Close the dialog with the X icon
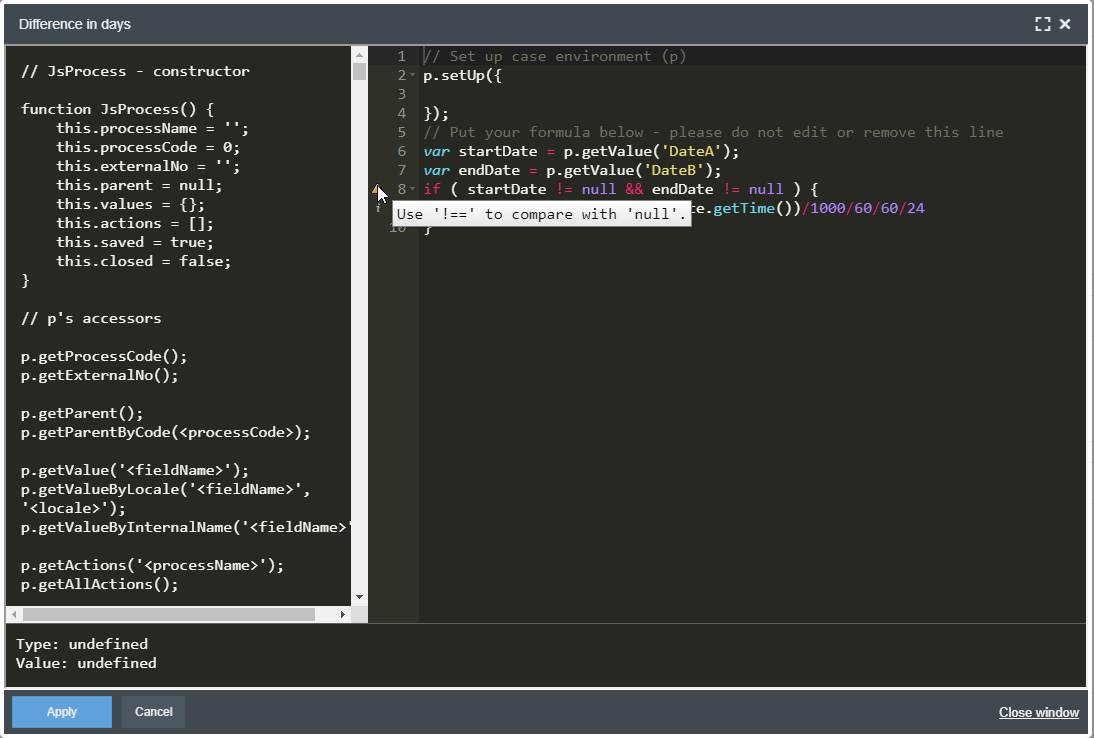 pos(1065,24)
